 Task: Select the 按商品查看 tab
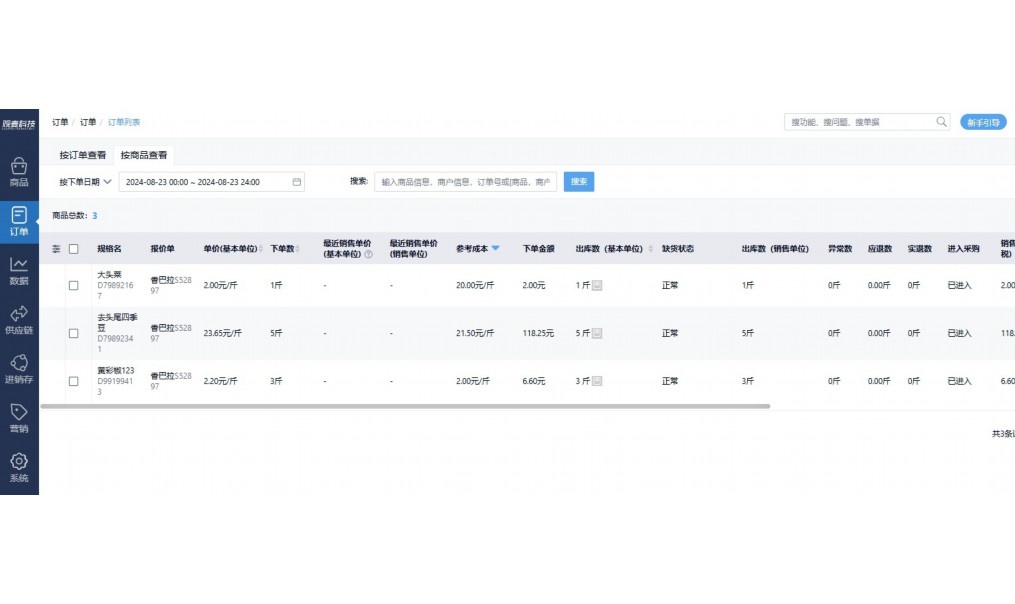pyautogui.click(x=144, y=155)
